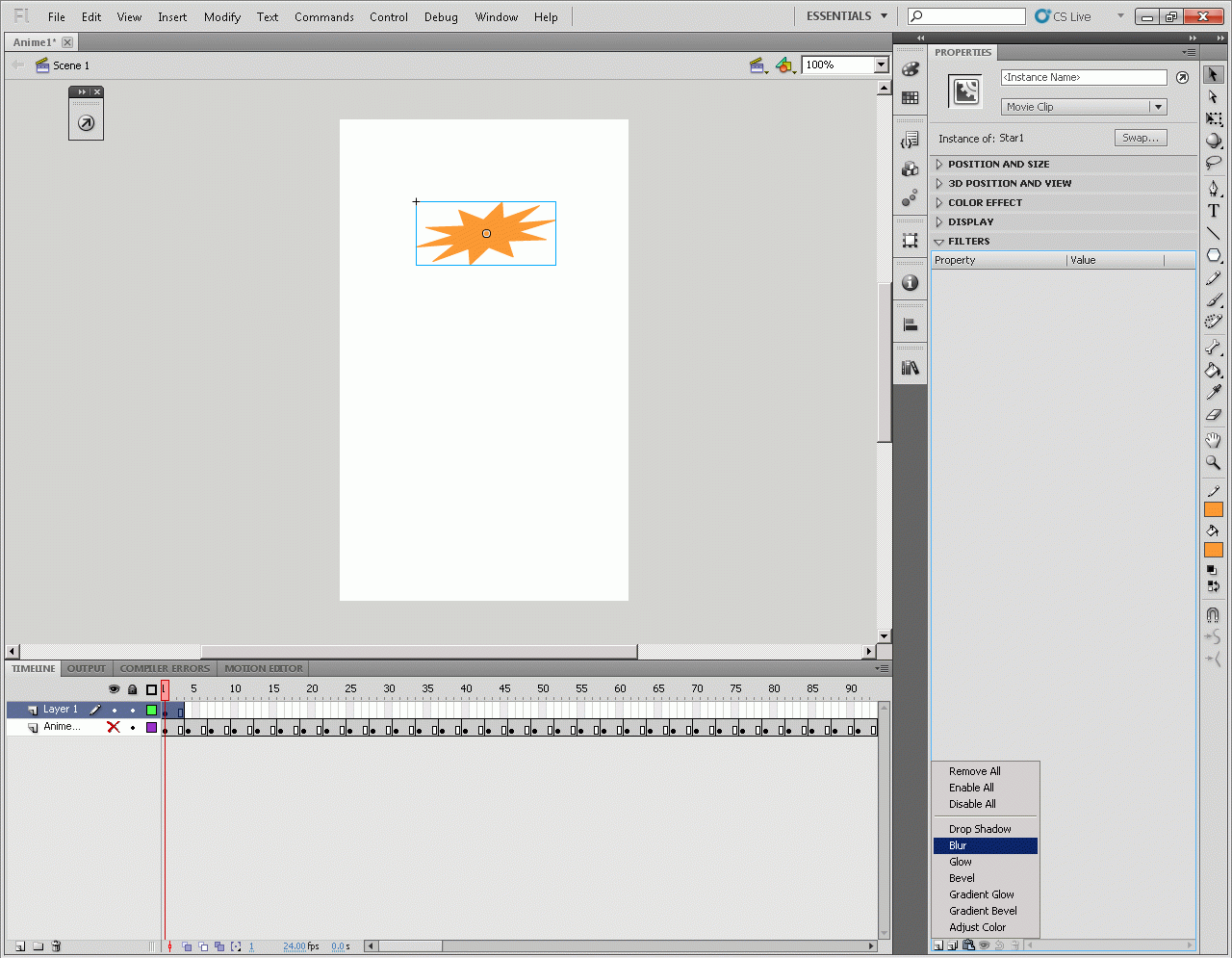This screenshot has height=958, width=1232.
Task: Select the Free Transform tool
Action: (x=1213, y=118)
